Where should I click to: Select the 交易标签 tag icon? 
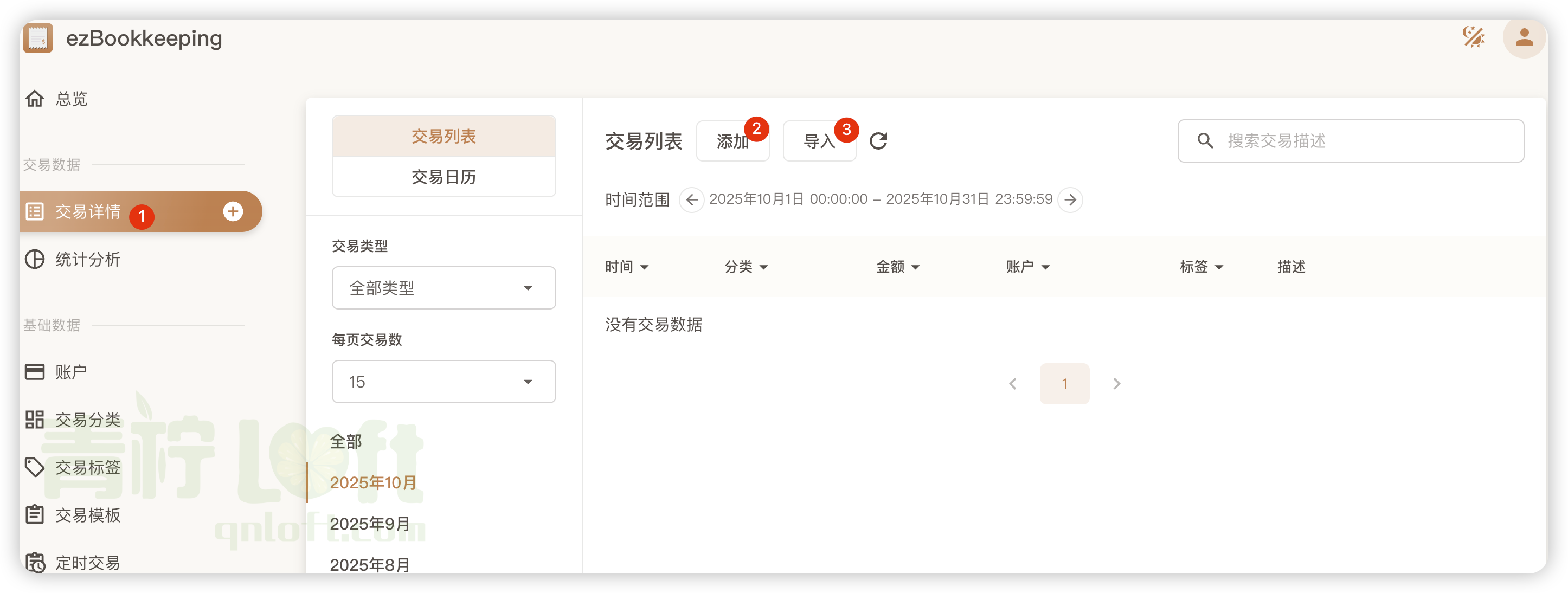coord(35,466)
